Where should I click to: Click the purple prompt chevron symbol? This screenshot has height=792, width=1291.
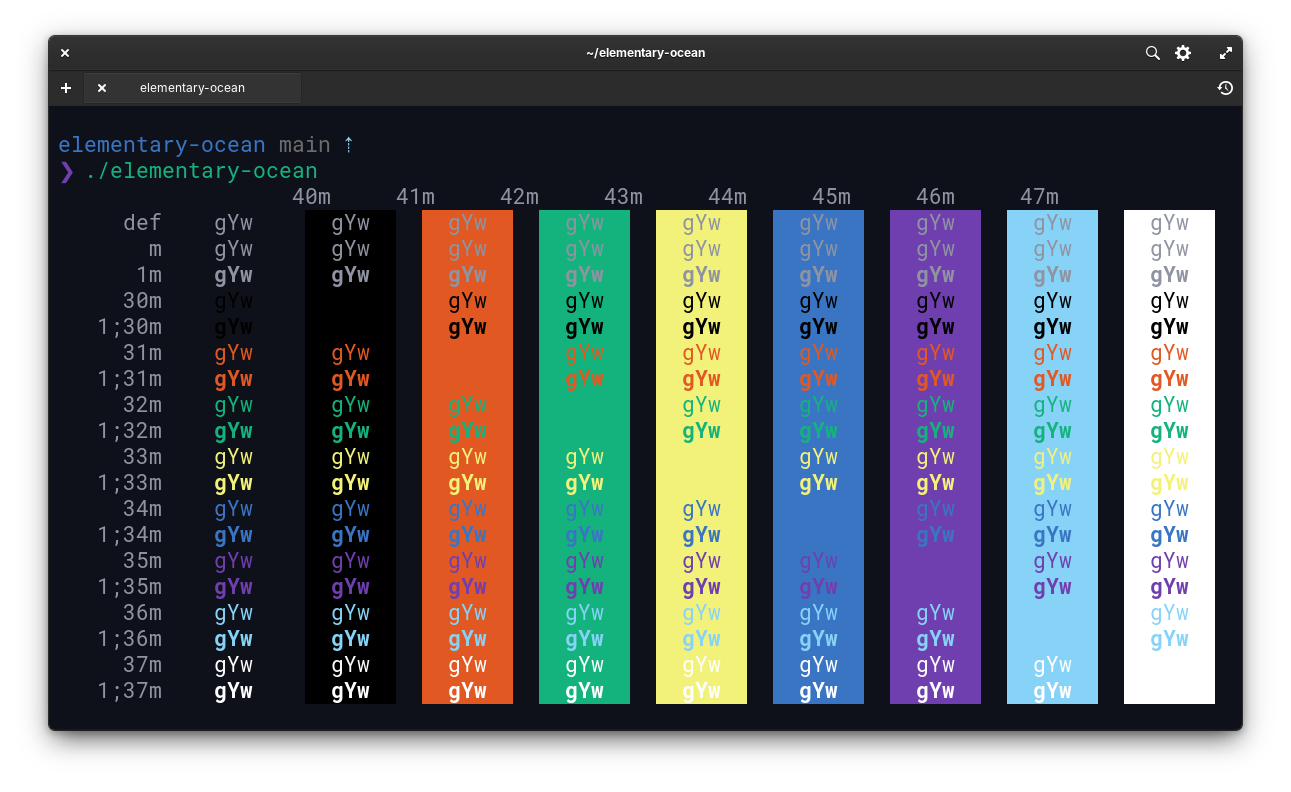pyautogui.click(x=67, y=171)
